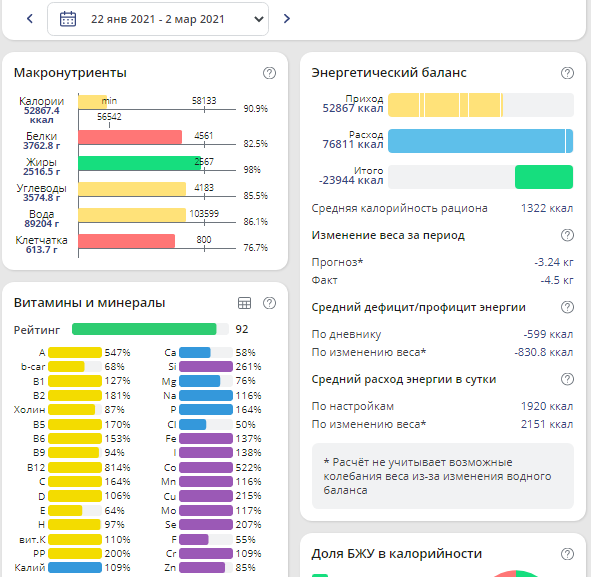Click vitamin A 547% bar

pos(75,352)
